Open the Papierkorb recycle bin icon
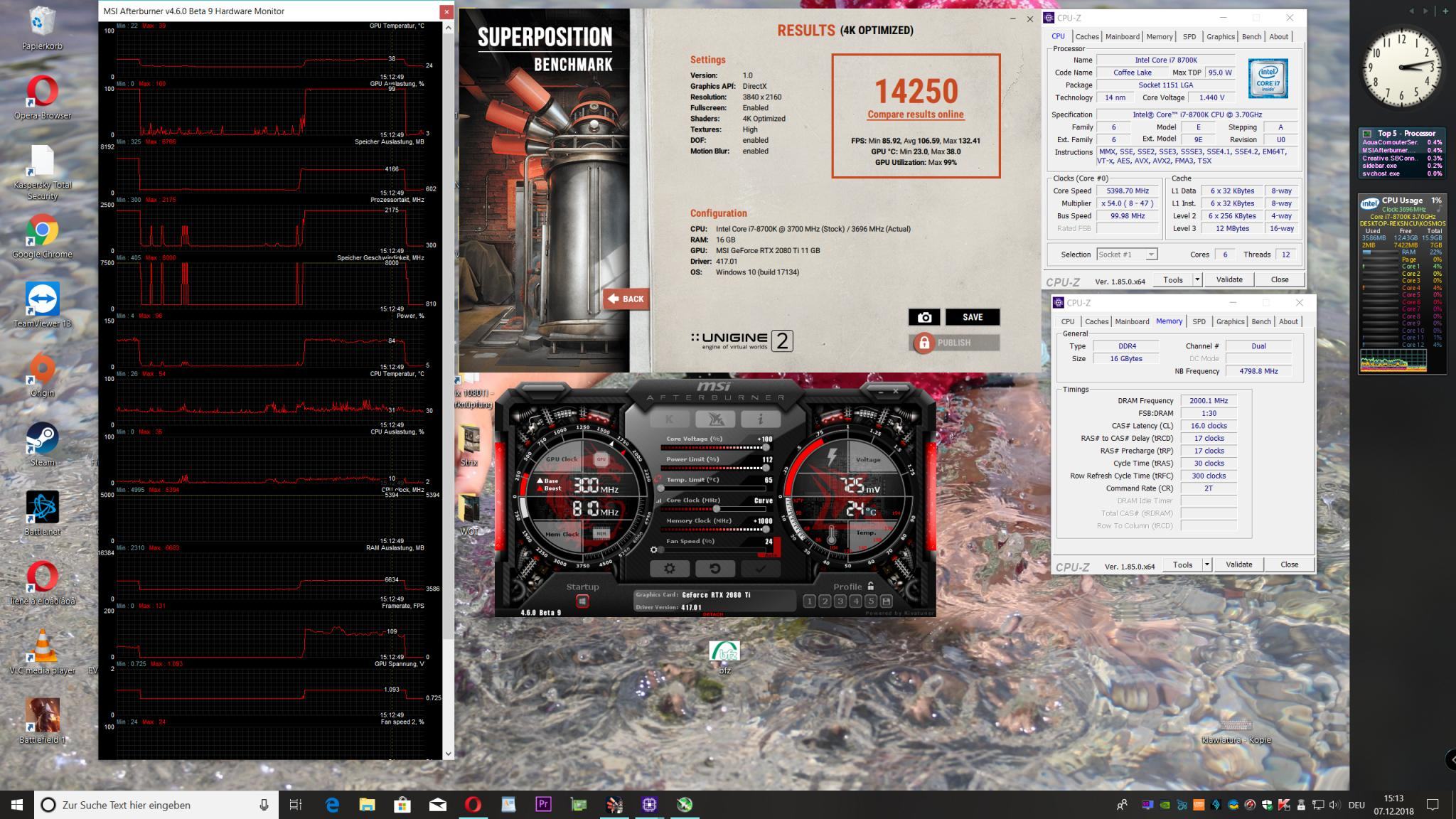The height and width of the screenshot is (819, 1456). (43, 29)
